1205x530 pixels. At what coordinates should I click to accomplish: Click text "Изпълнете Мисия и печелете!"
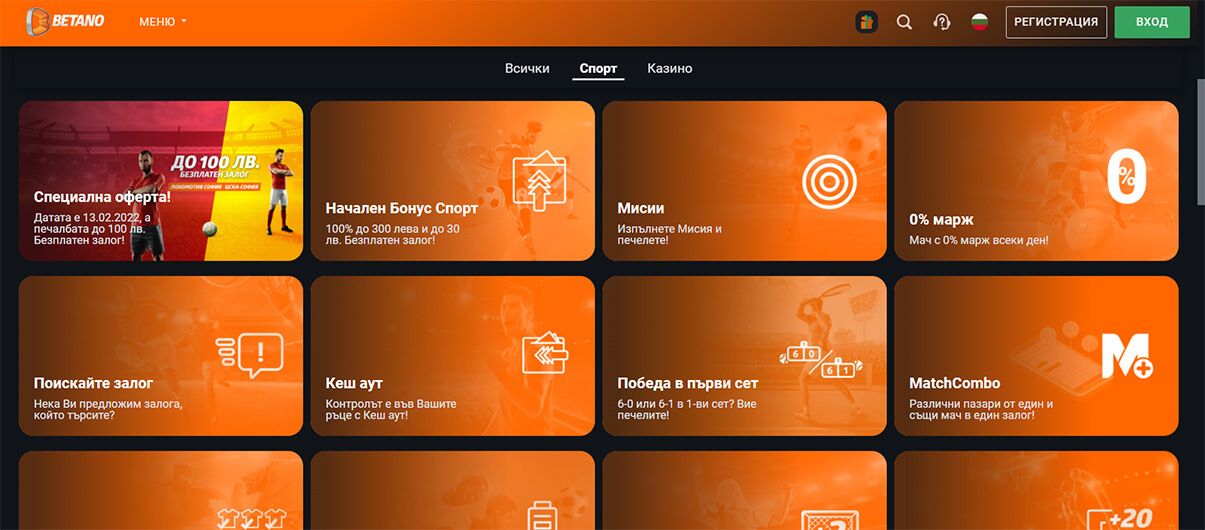pyautogui.click(x=670, y=235)
